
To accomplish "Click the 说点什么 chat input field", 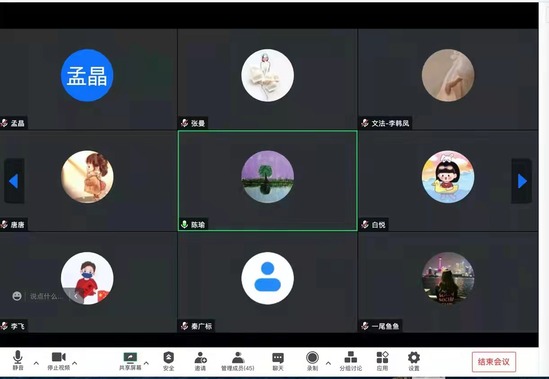I will [46, 296].
